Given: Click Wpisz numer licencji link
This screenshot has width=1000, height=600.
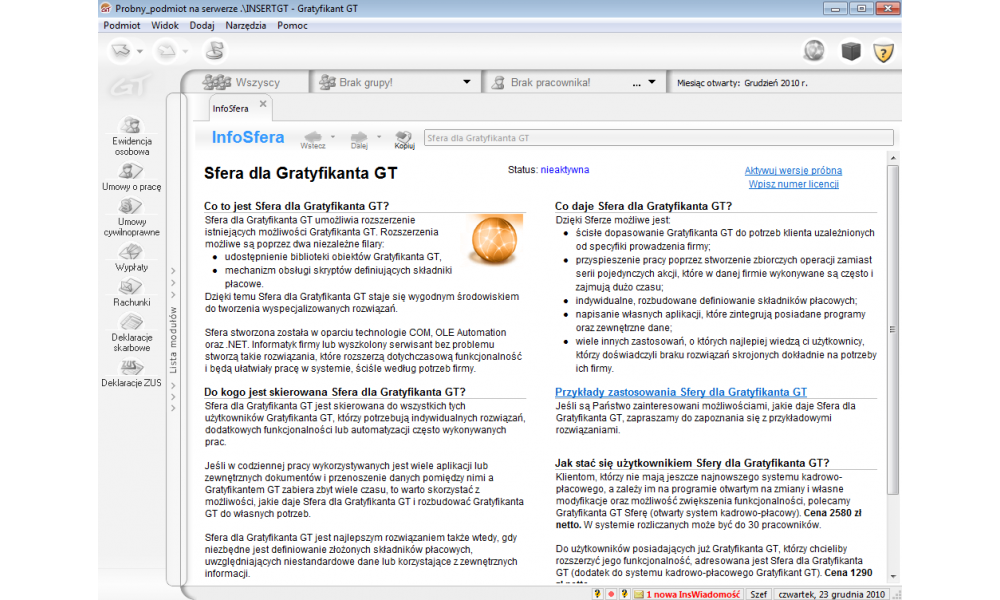Looking at the screenshot, I should tap(793, 184).
